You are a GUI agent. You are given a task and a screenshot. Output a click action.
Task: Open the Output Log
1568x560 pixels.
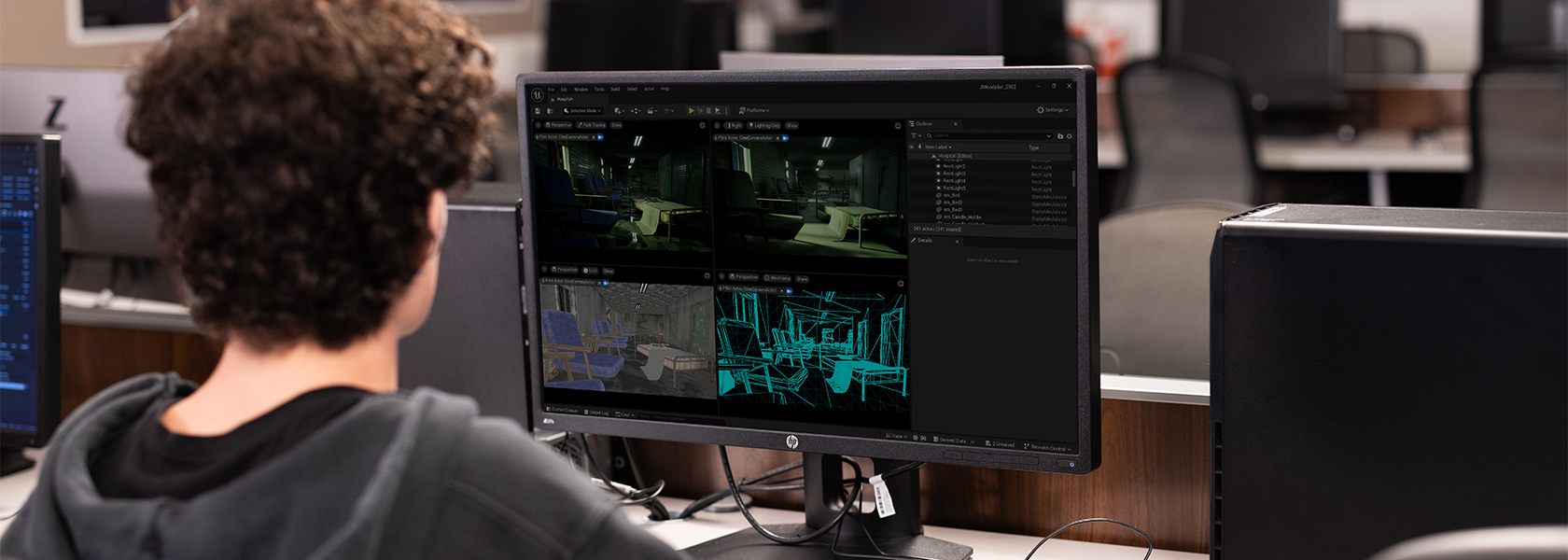click(x=596, y=413)
